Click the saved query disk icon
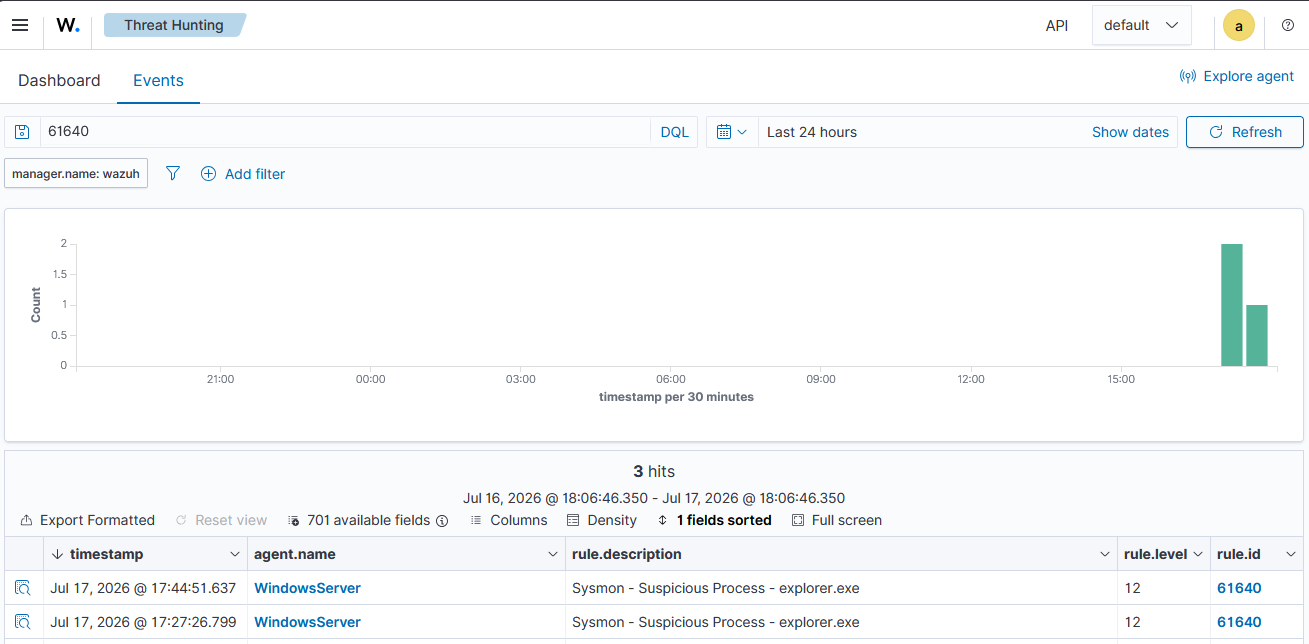The image size is (1309, 644). tap(22, 132)
